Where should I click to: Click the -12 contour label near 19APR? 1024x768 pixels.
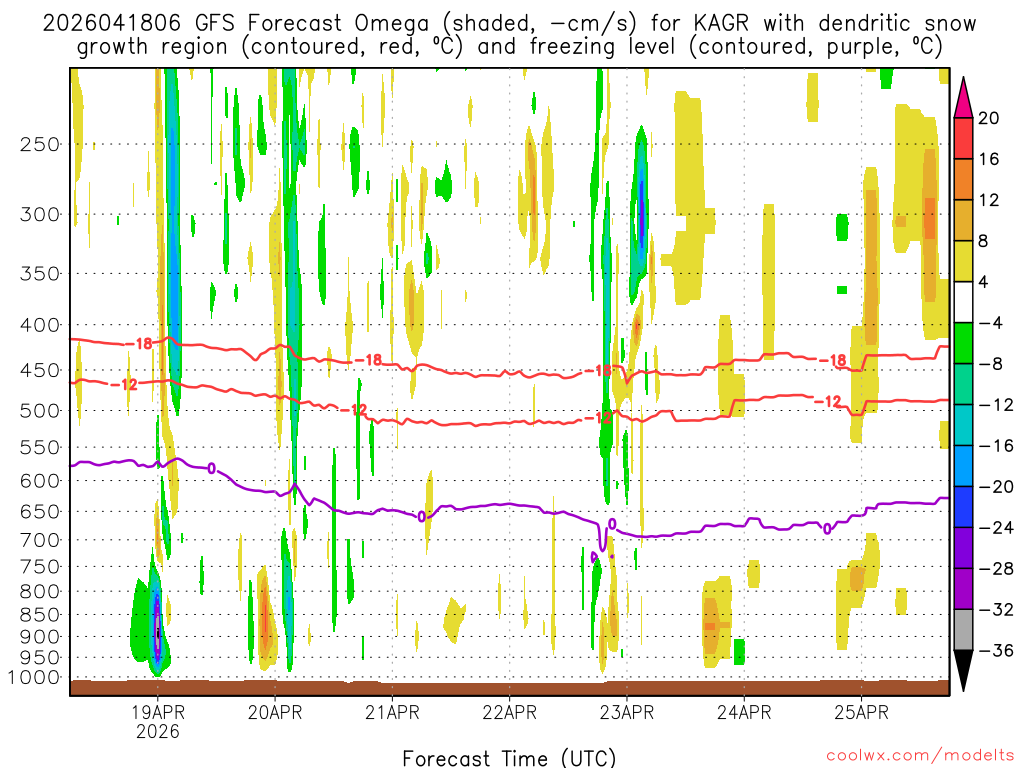124,384
